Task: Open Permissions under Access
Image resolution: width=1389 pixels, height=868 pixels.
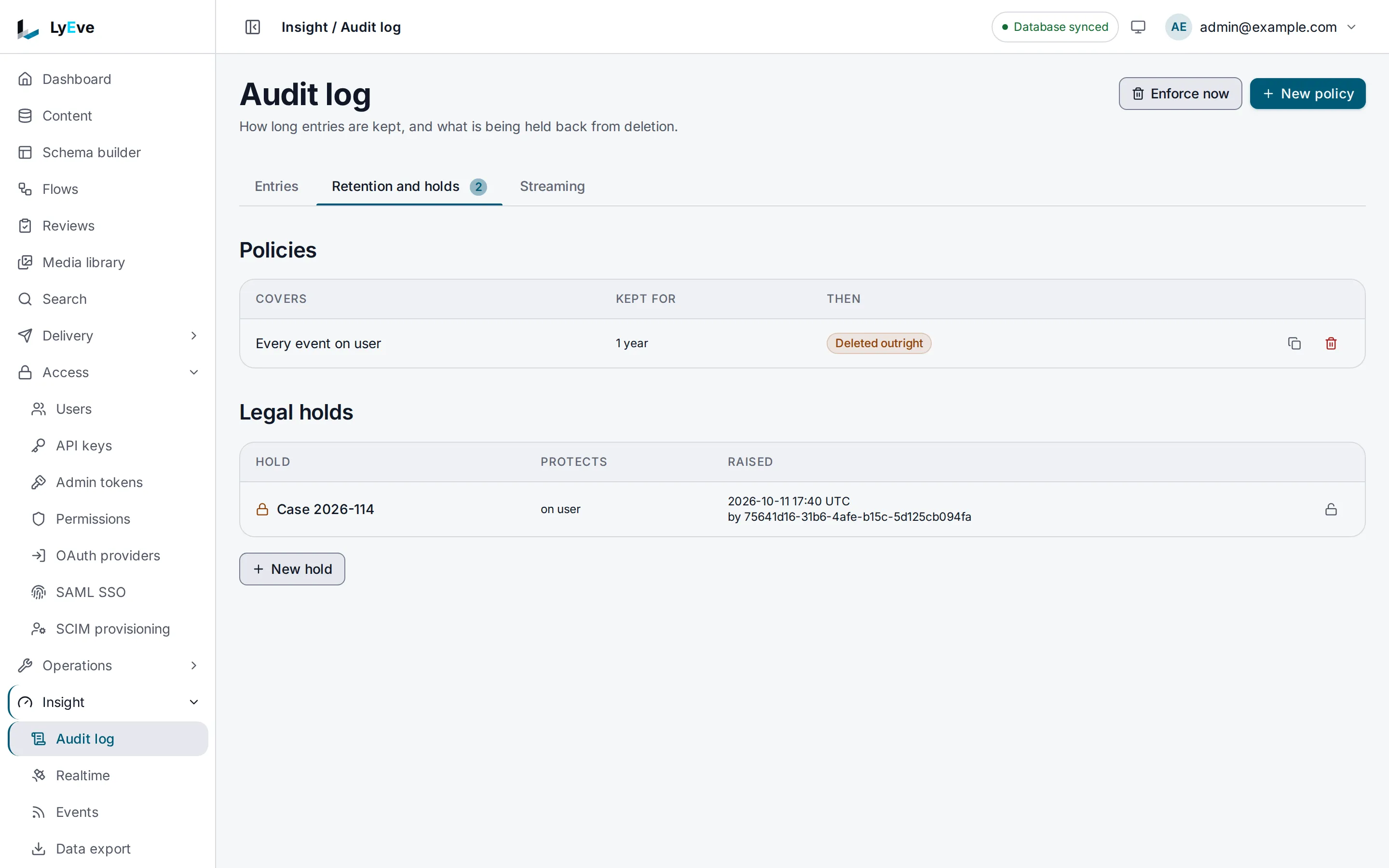Action: pos(108,519)
